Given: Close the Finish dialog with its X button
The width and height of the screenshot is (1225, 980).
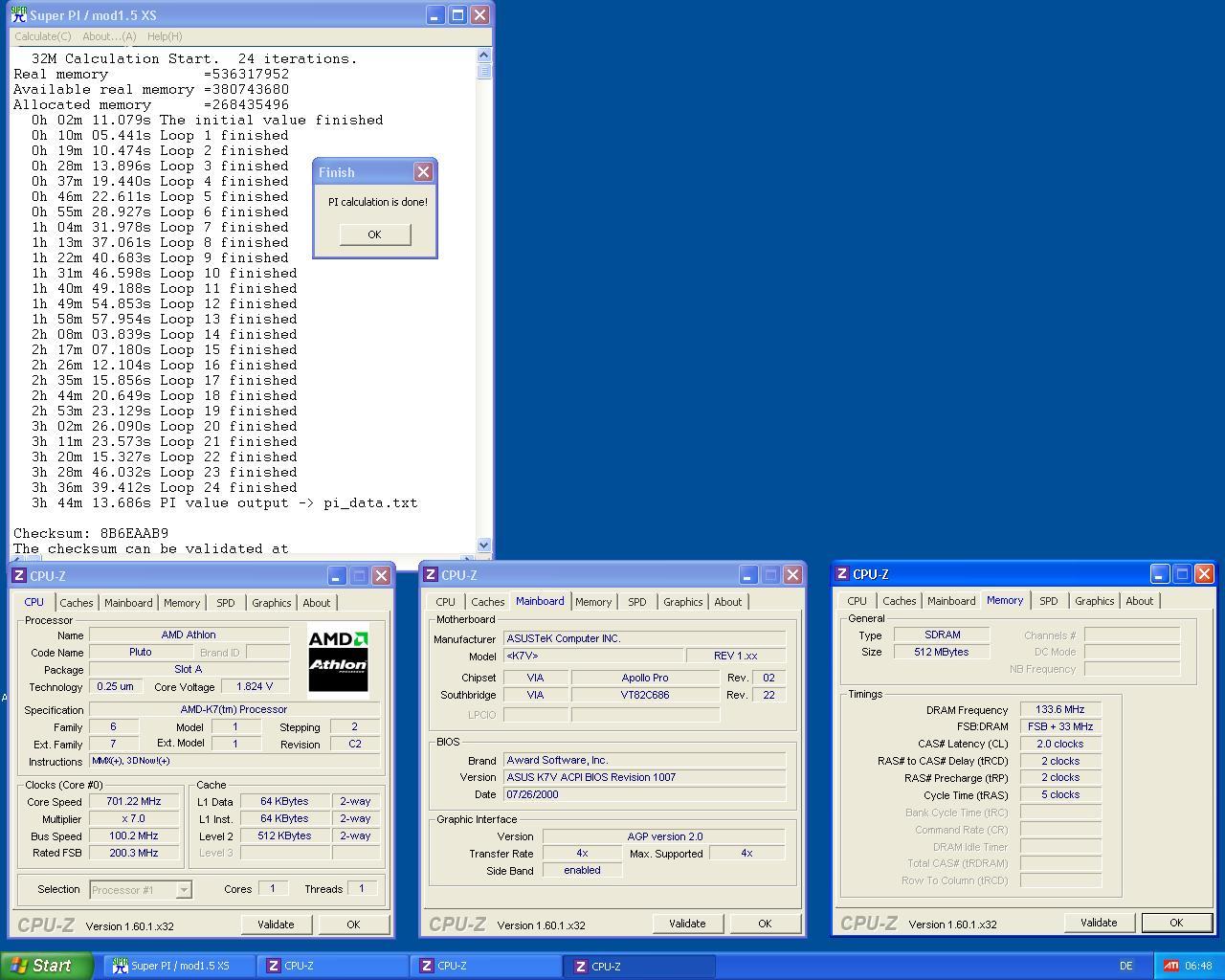Looking at the screenshot, I should pos(423,172).
